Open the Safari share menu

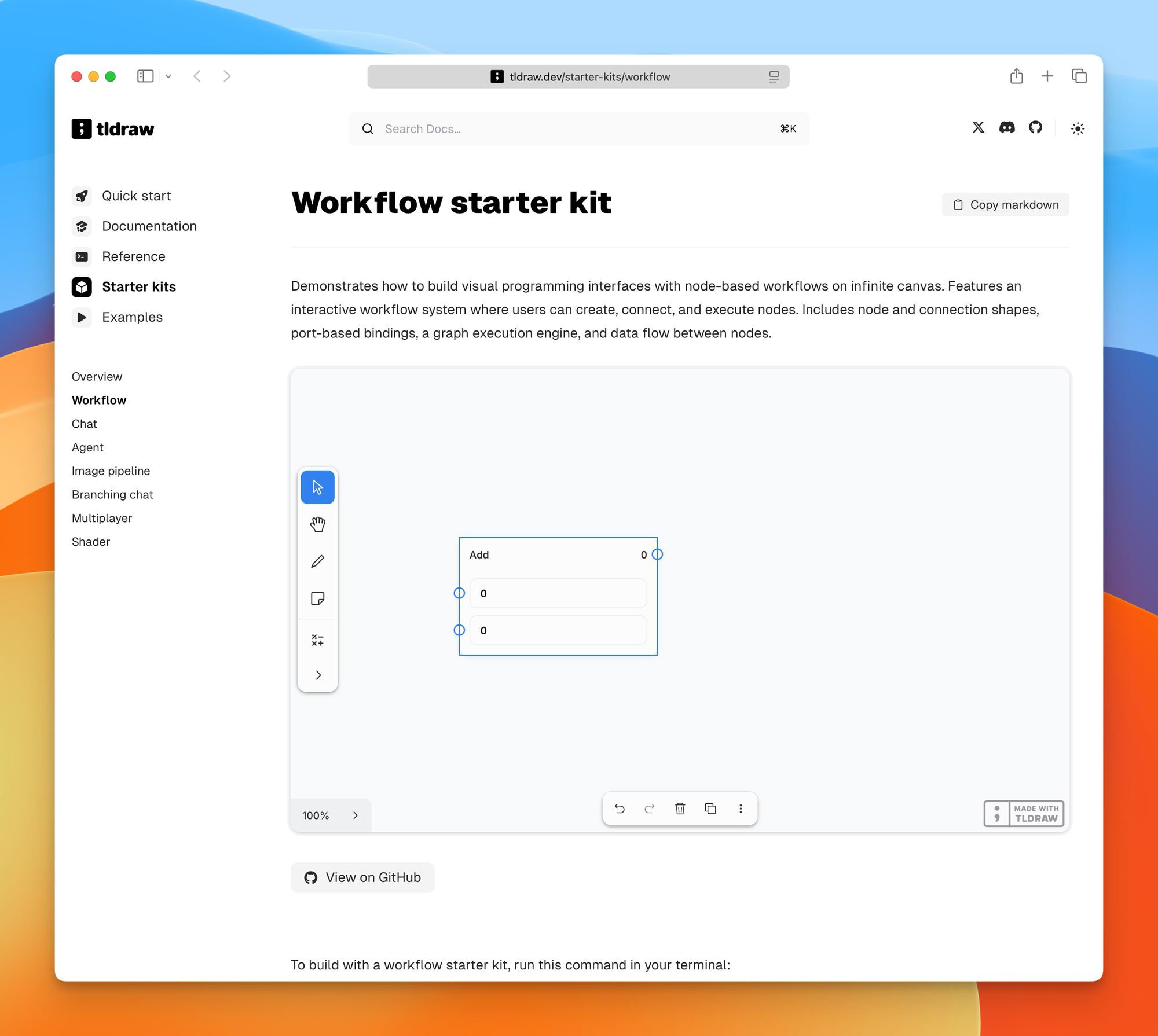pyautogui.click(x=1016, y=76)
